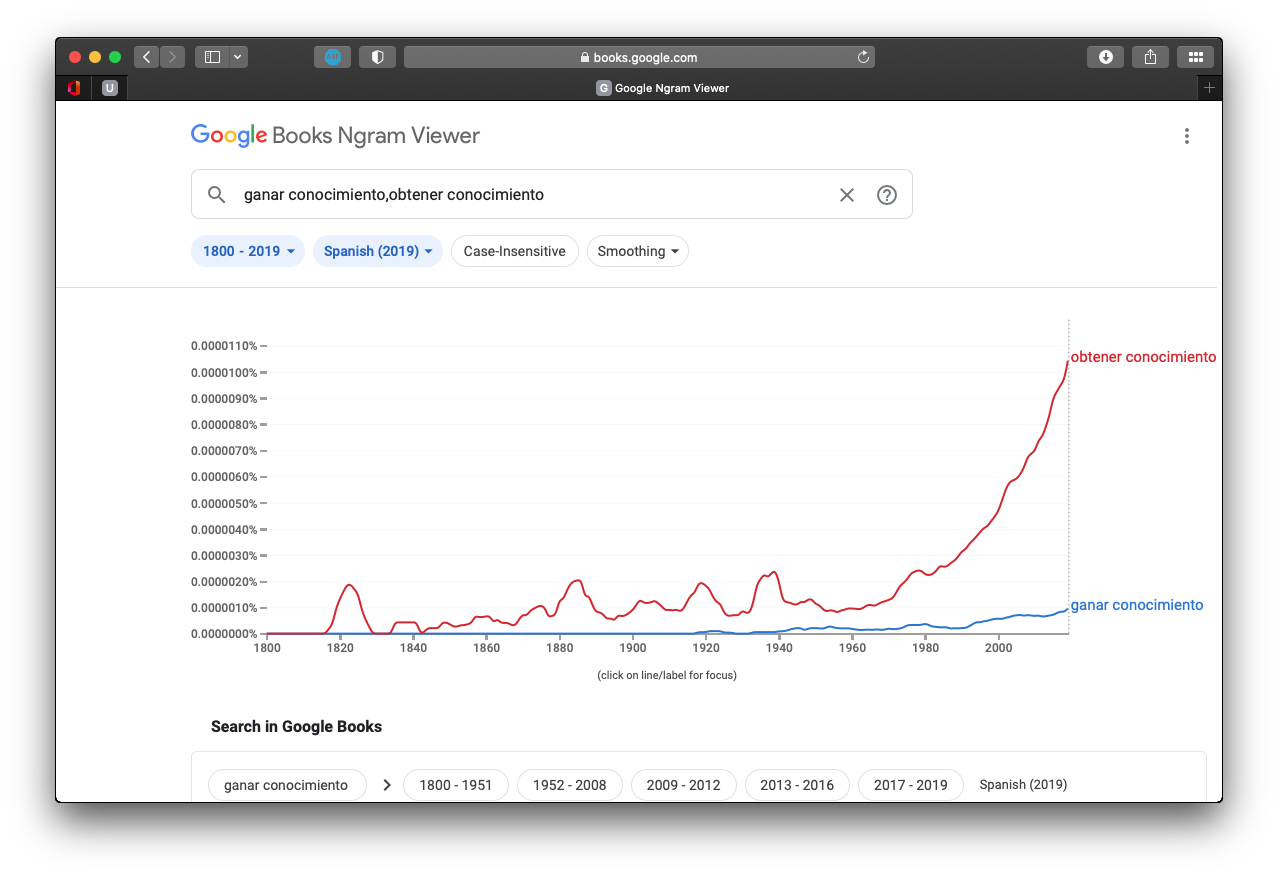Click the 'Spanish (2019)' text in search row
This screenshot has height=876, width=1278.
[1023, 785]
